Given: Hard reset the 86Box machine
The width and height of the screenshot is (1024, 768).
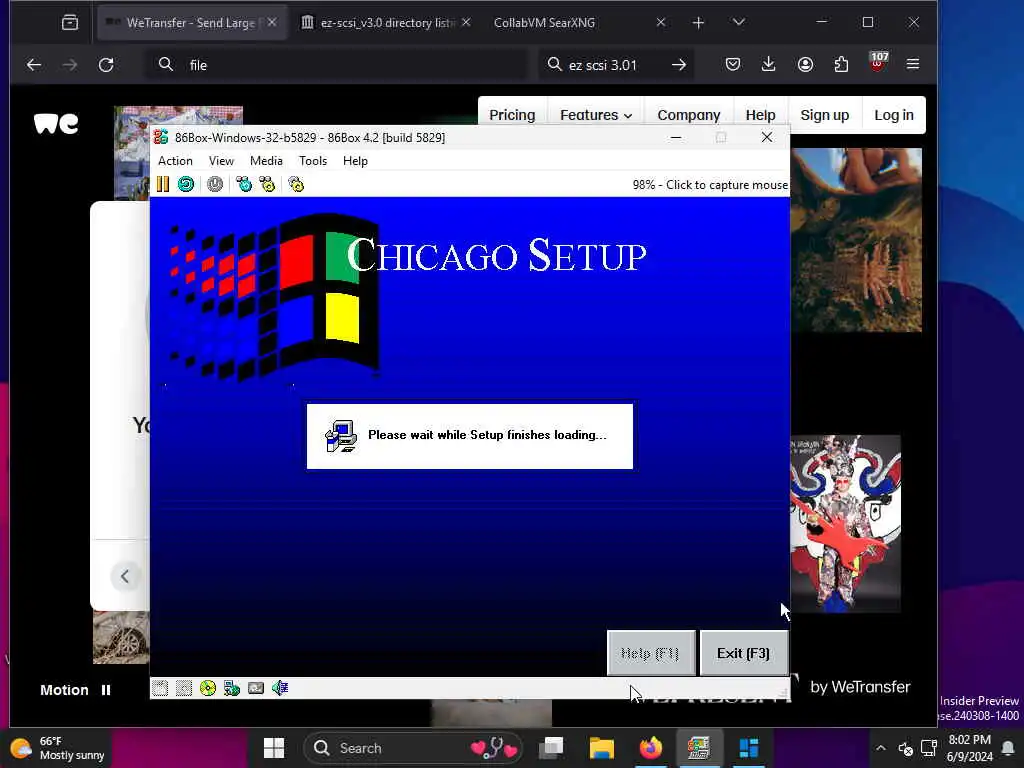Looking at the screenshot, I should pyautogui.click(x=186, y=184).
